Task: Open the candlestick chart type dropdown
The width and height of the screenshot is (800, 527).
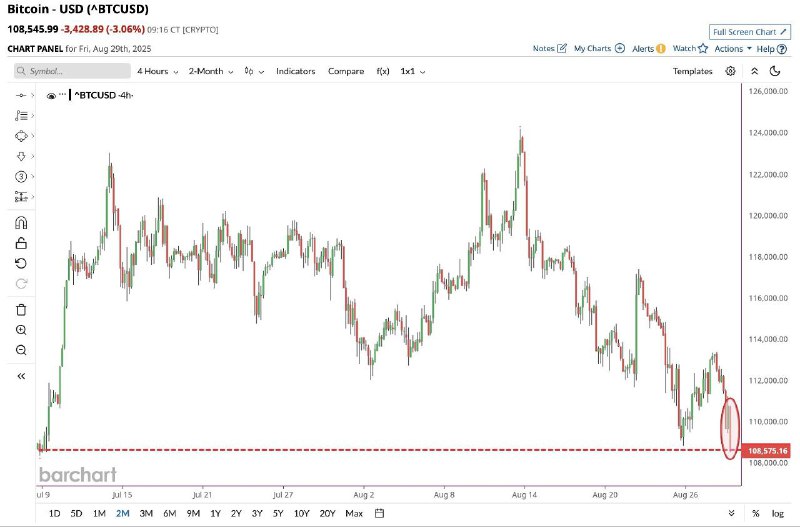Action: click(254, 71)
